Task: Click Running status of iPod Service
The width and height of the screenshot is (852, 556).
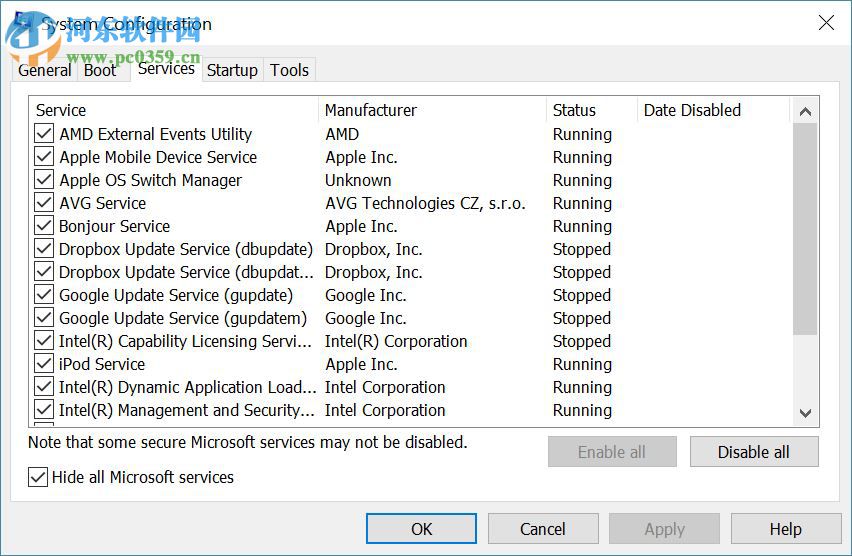Action: coord(582,364)
